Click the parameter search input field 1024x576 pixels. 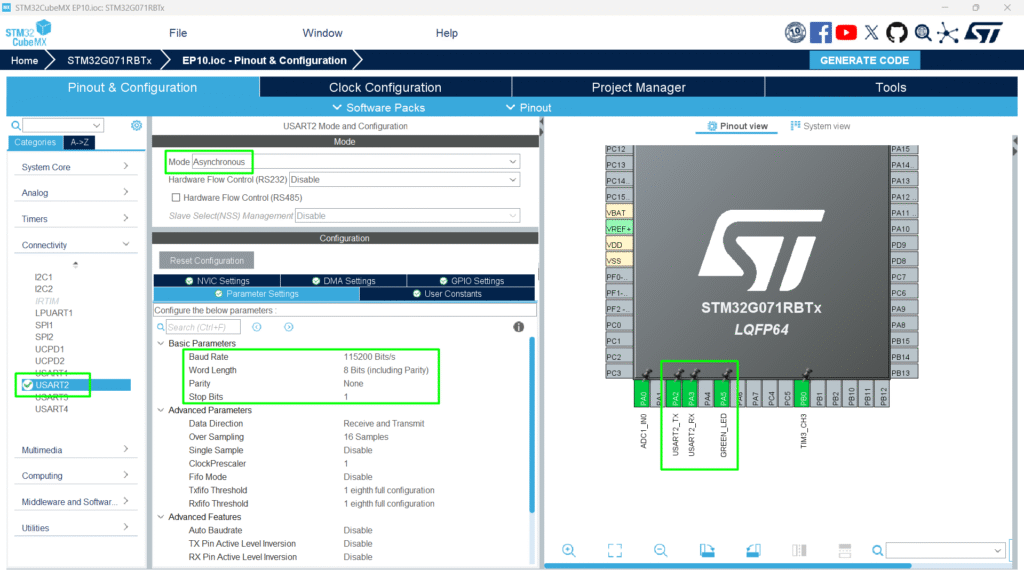point(203,327)
